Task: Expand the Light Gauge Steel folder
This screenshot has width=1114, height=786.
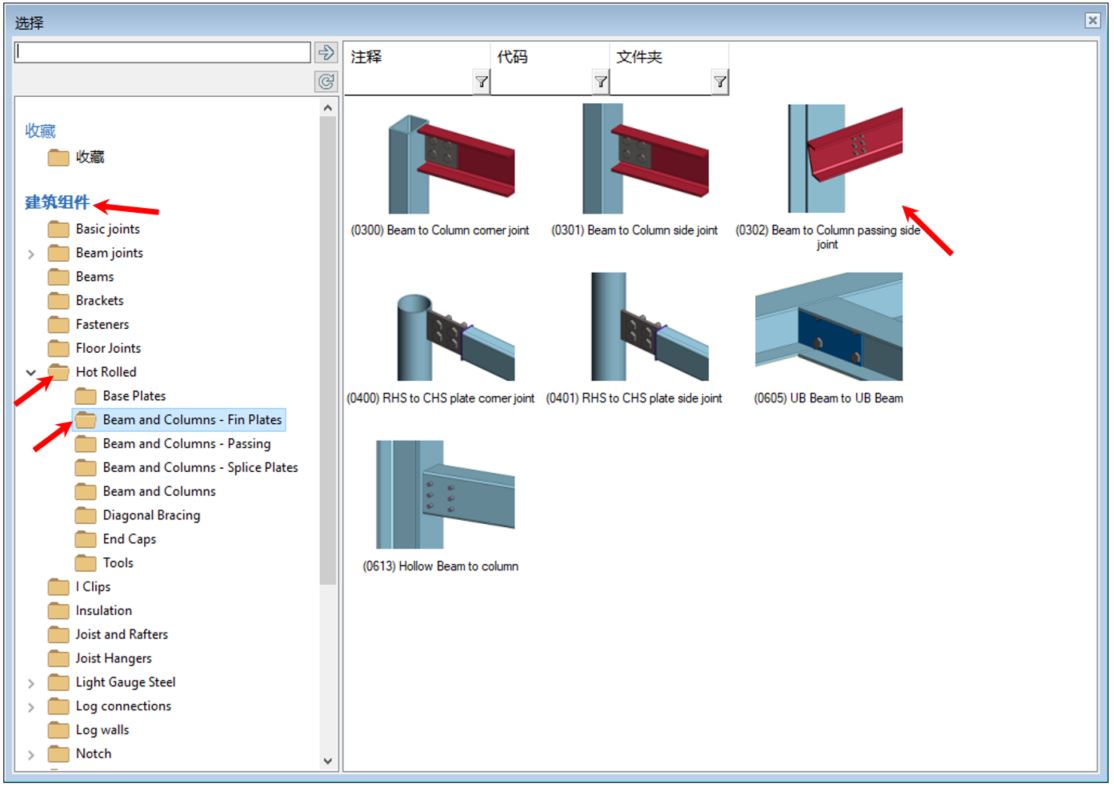Action: (31, 684)
